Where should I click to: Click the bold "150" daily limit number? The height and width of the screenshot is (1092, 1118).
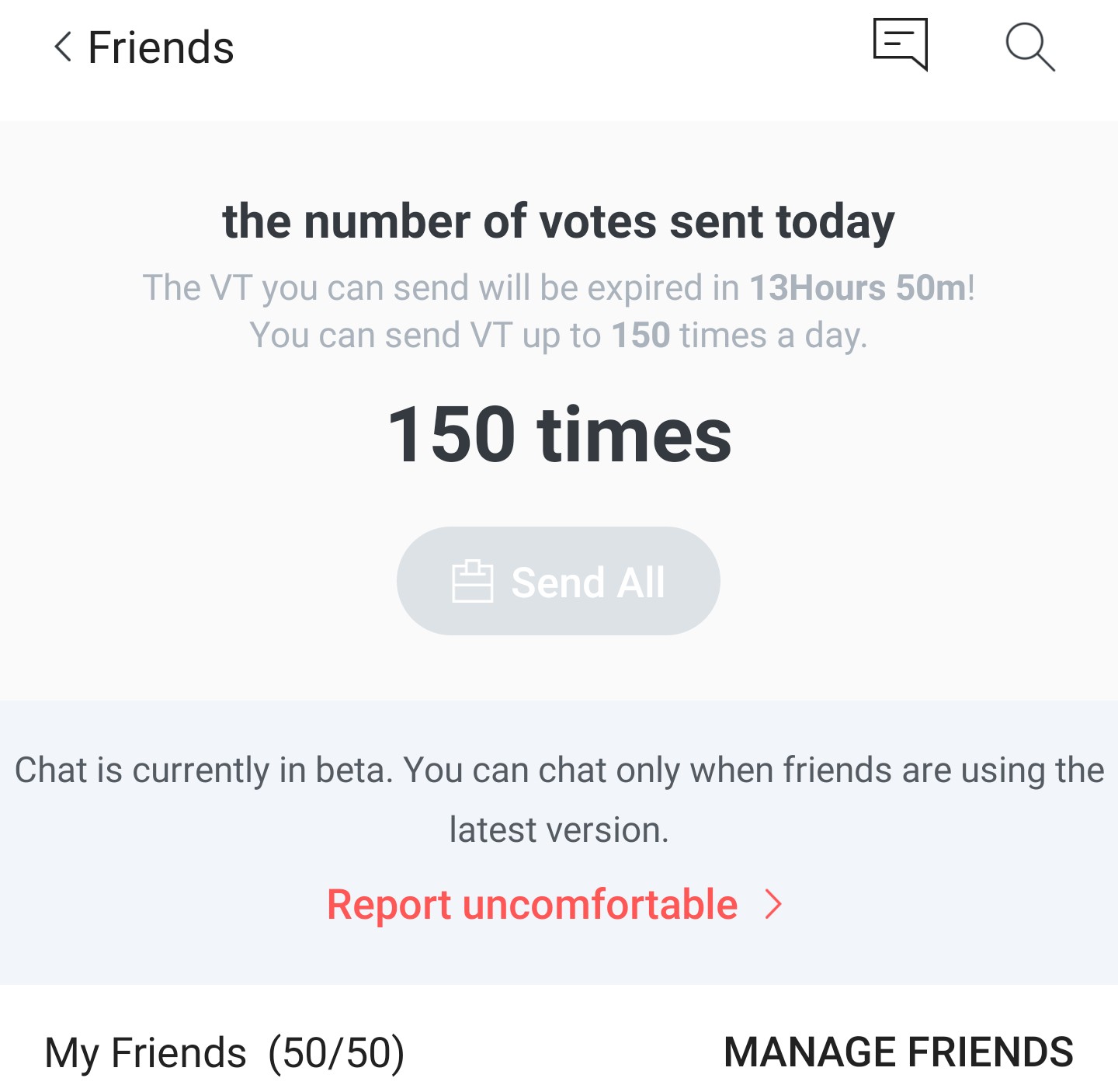pos(641,336)
